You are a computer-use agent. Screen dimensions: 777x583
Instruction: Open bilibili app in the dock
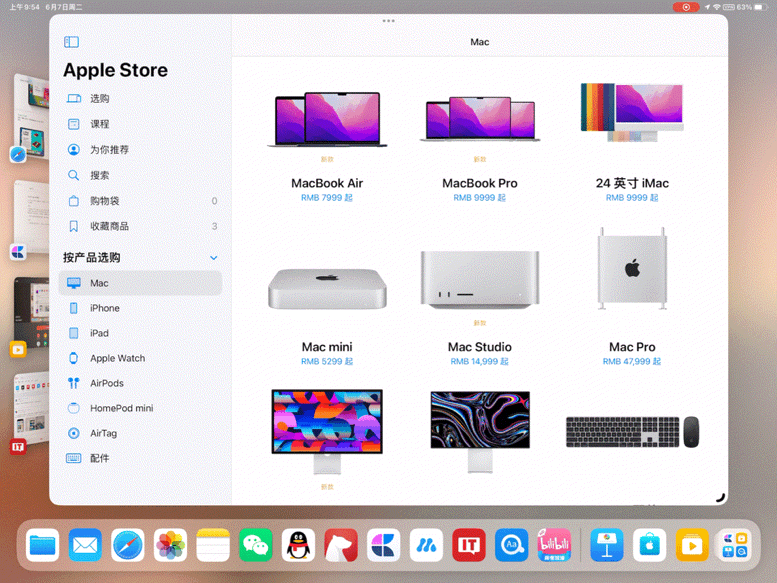coord(554,545)
